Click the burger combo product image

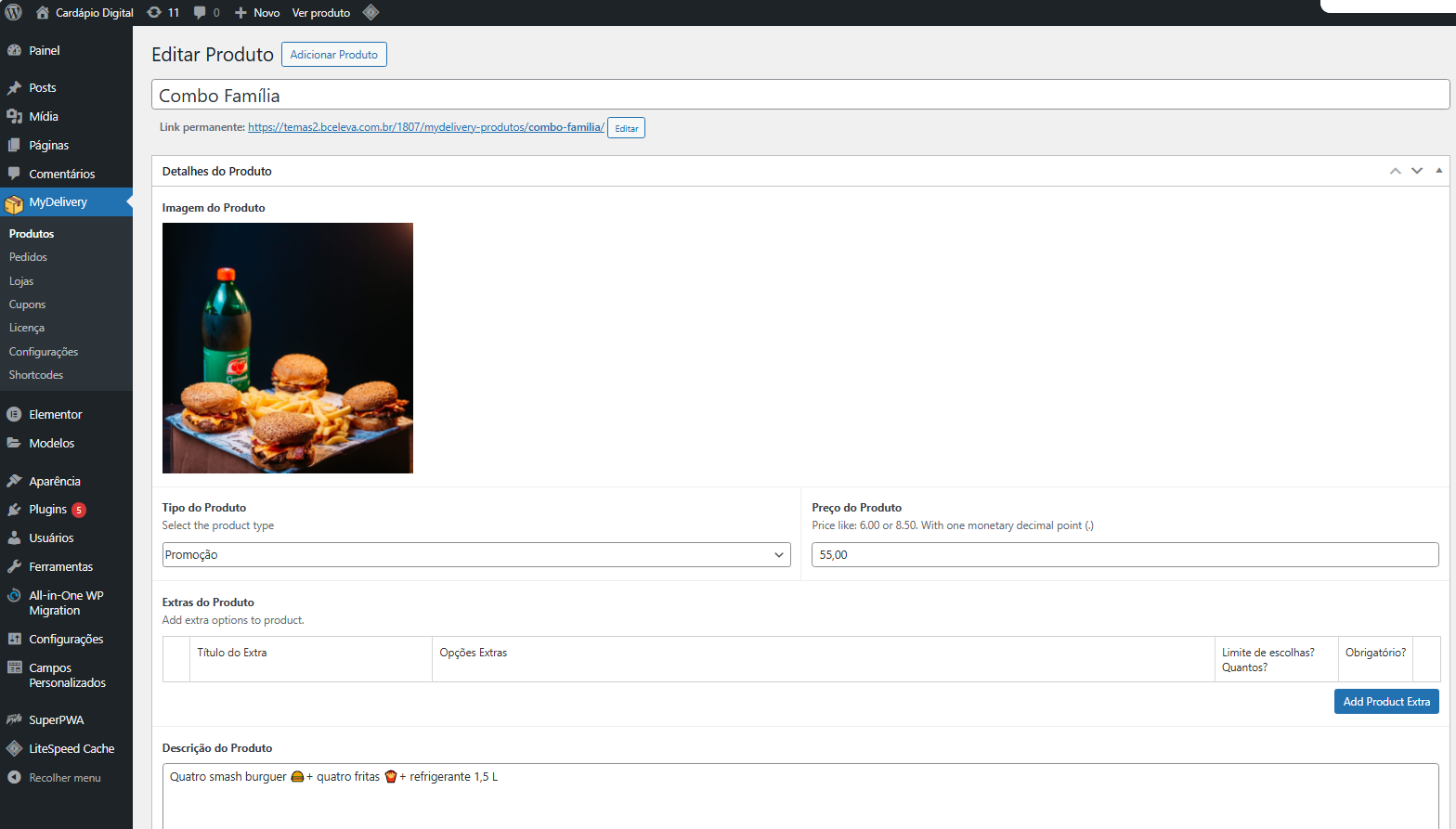[x=288, y=348]
